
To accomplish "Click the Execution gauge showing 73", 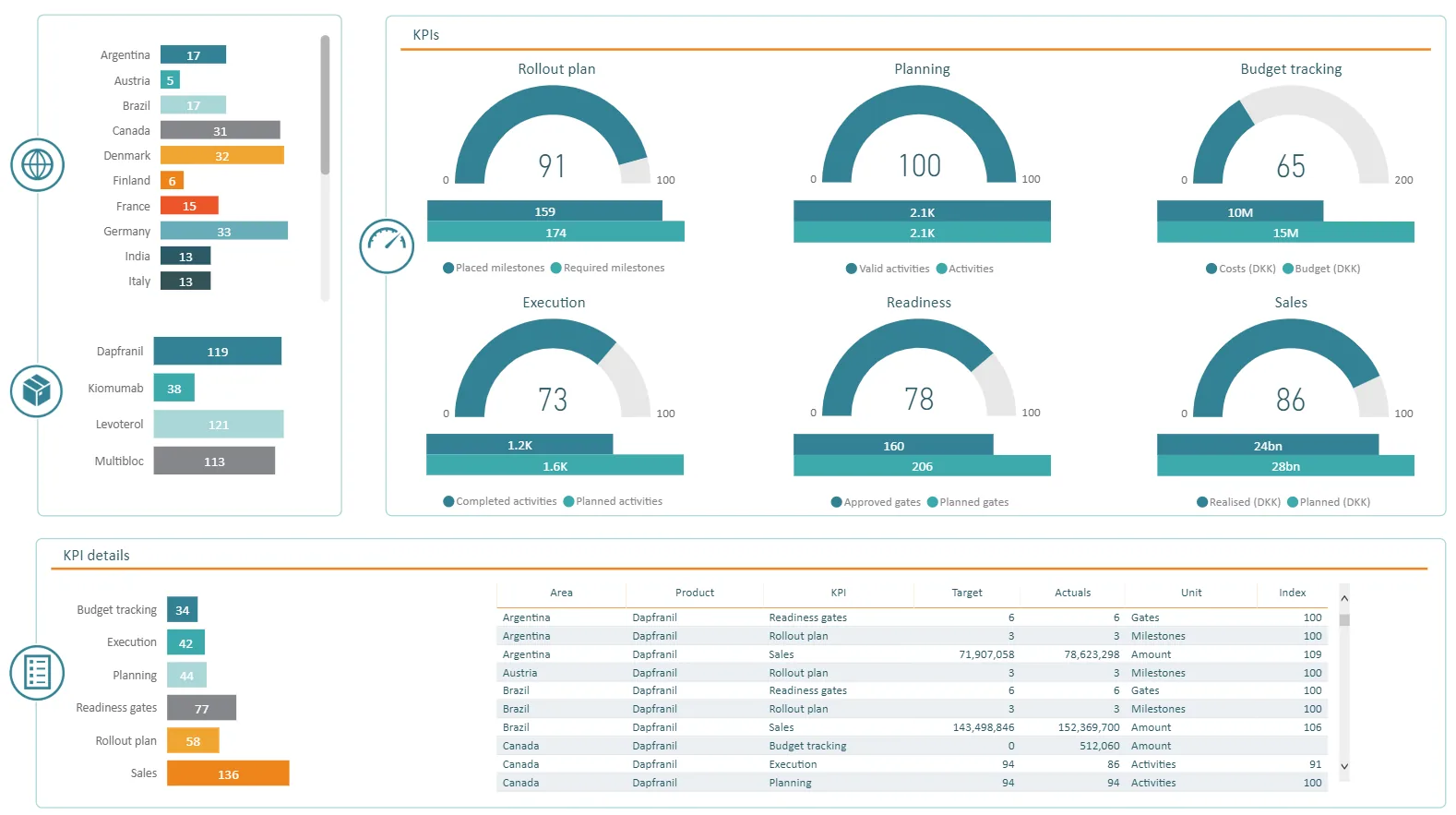I will pyautogui.click(x=553, y=369).
